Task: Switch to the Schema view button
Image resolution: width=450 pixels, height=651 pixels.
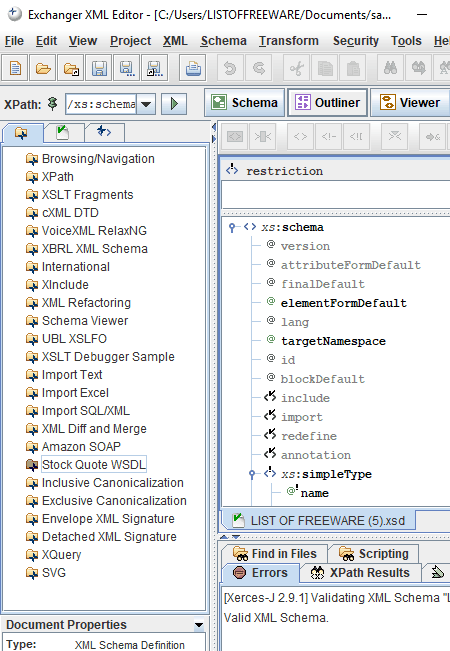Action: 245,103
